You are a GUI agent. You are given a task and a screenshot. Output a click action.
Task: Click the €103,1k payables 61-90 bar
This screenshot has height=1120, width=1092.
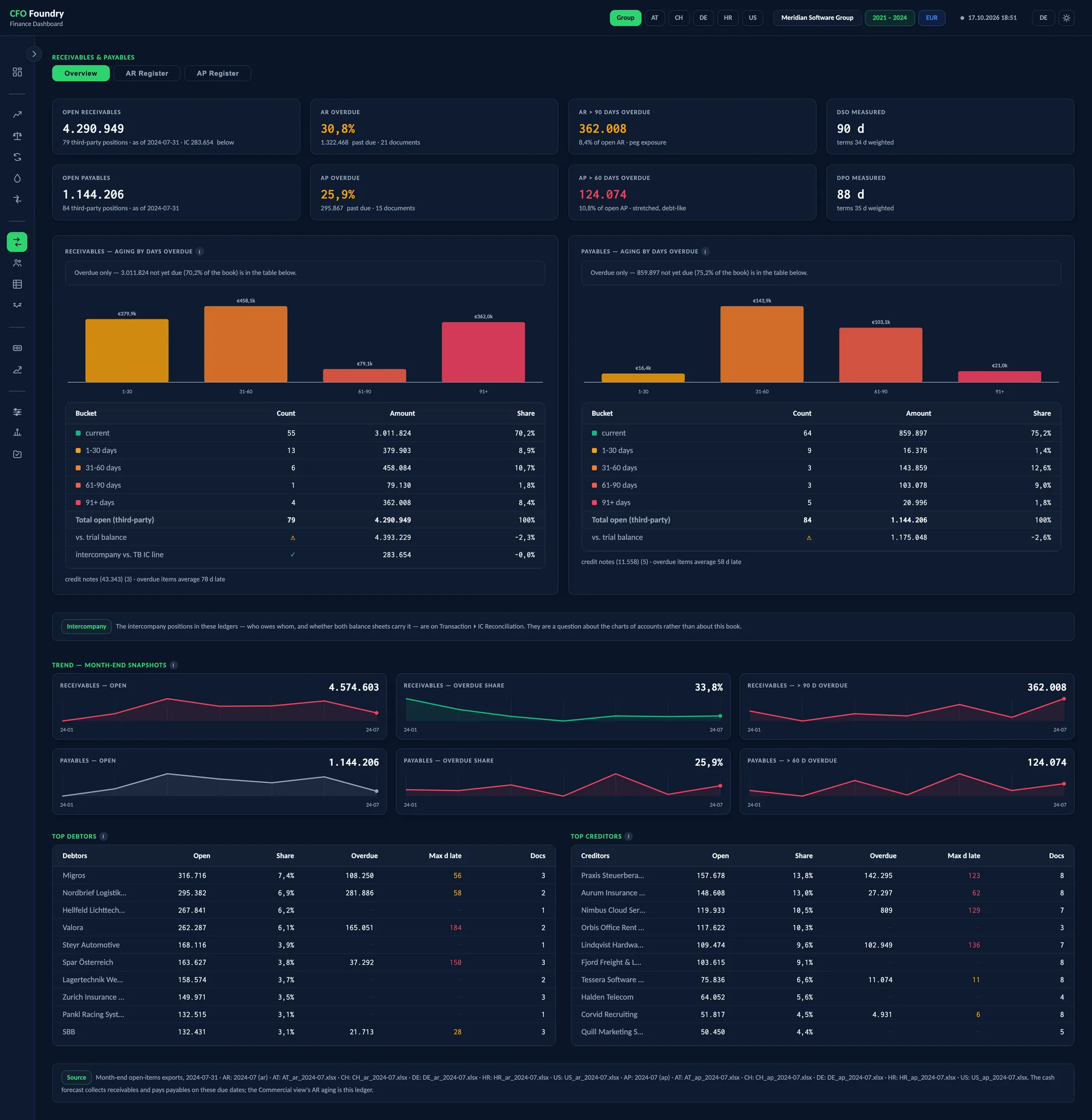(x=880, y=355)
